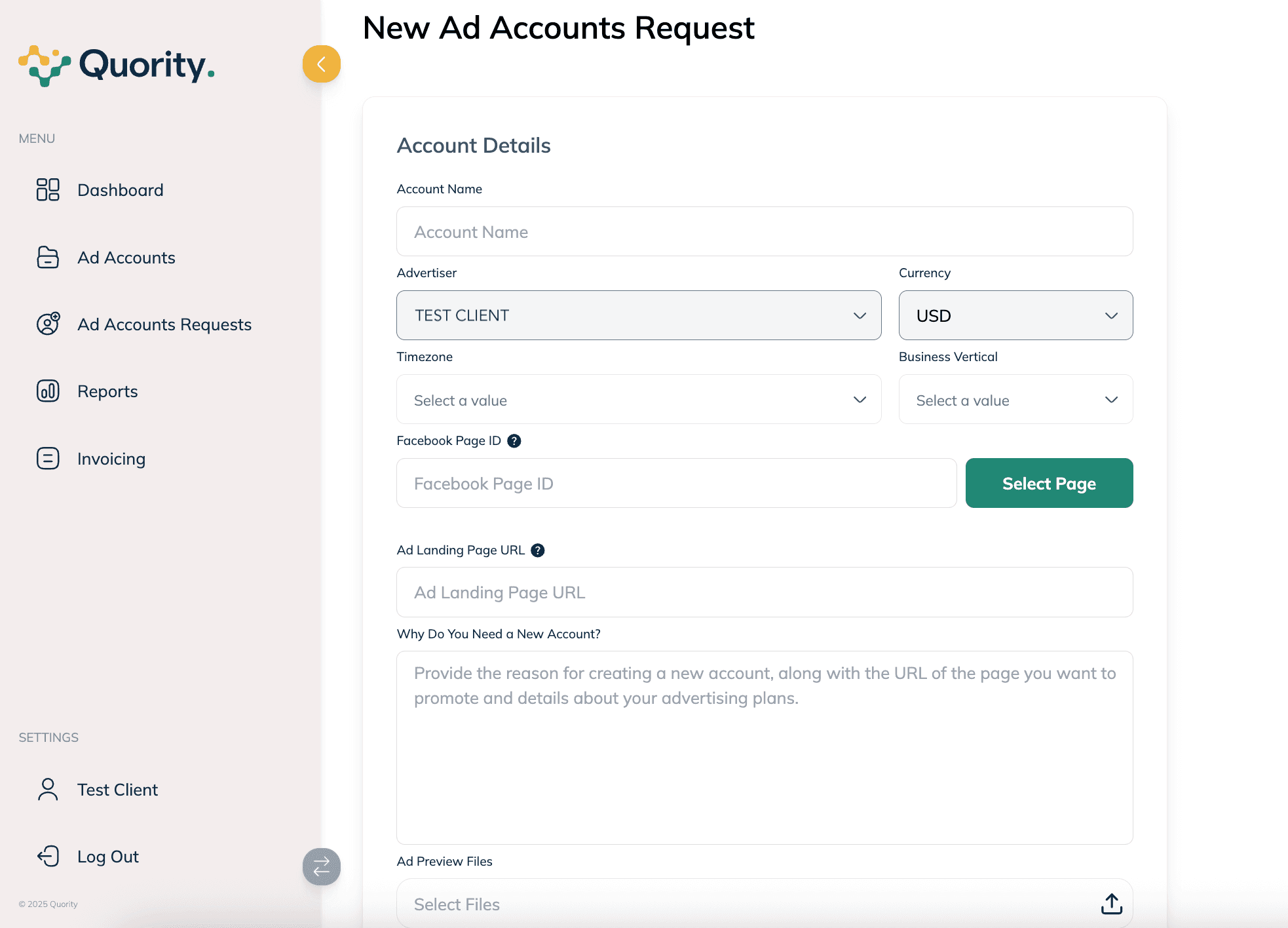Click the gray swap arrows button
This screenshot has height=928, width=1288.
pyautogui.click(x=321, y=866)
